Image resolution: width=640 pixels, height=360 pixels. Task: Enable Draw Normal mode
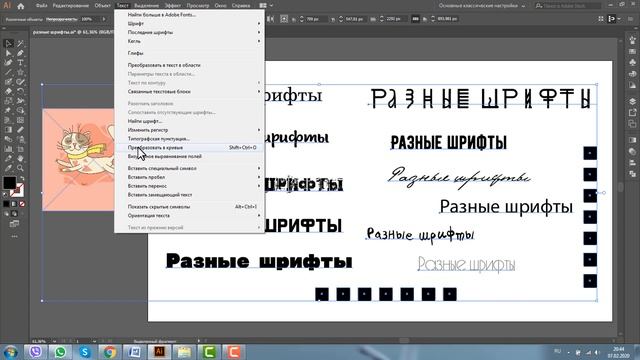pos(6,213)
